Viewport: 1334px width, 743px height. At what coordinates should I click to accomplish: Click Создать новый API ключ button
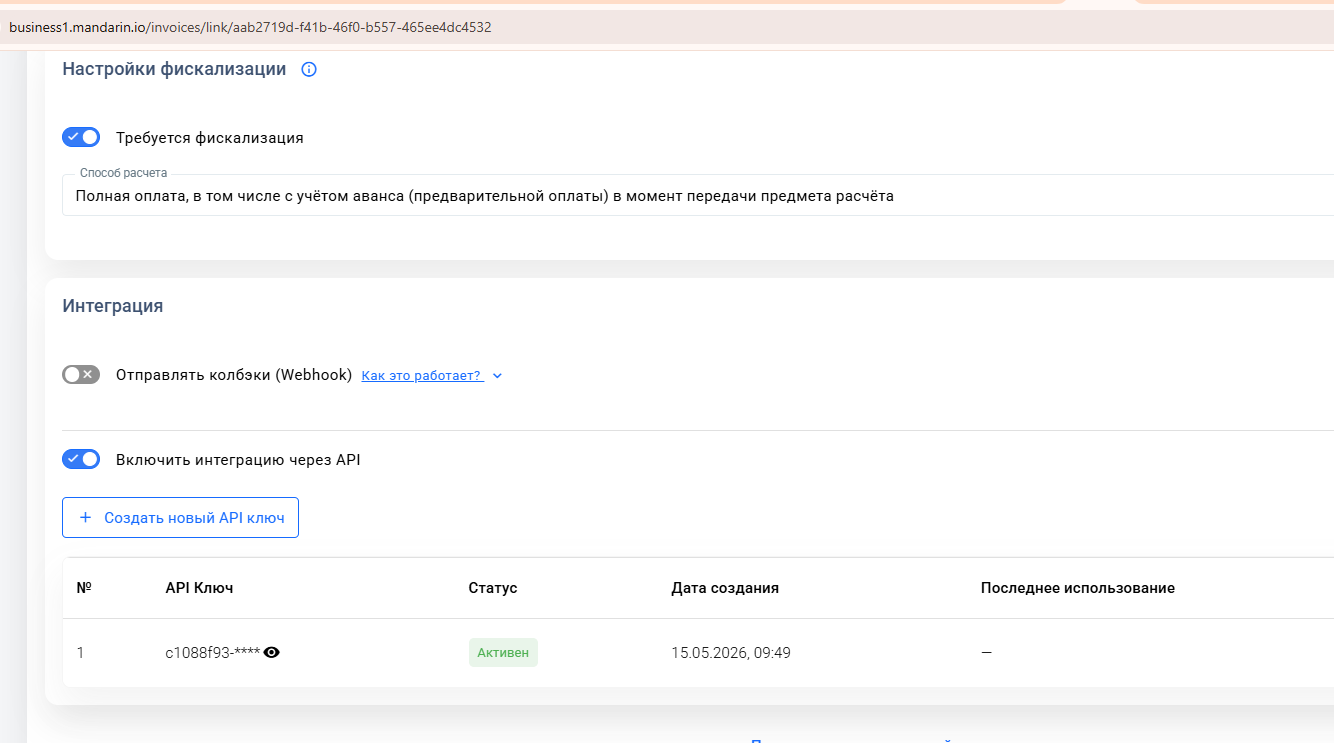pos(180,517)
